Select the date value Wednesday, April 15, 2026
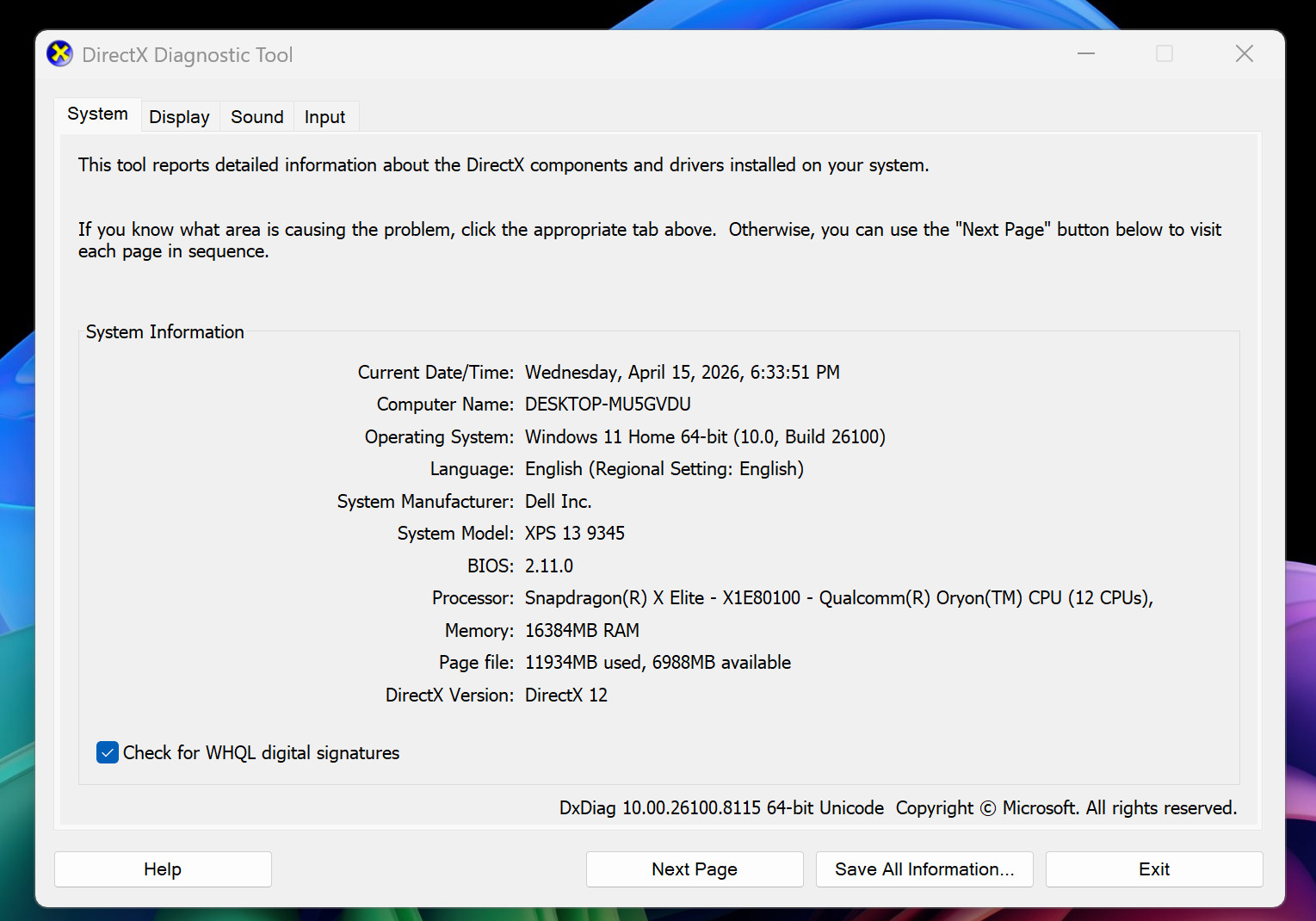1316x921 pixels. pyautogui.click(x=683, y=372)
